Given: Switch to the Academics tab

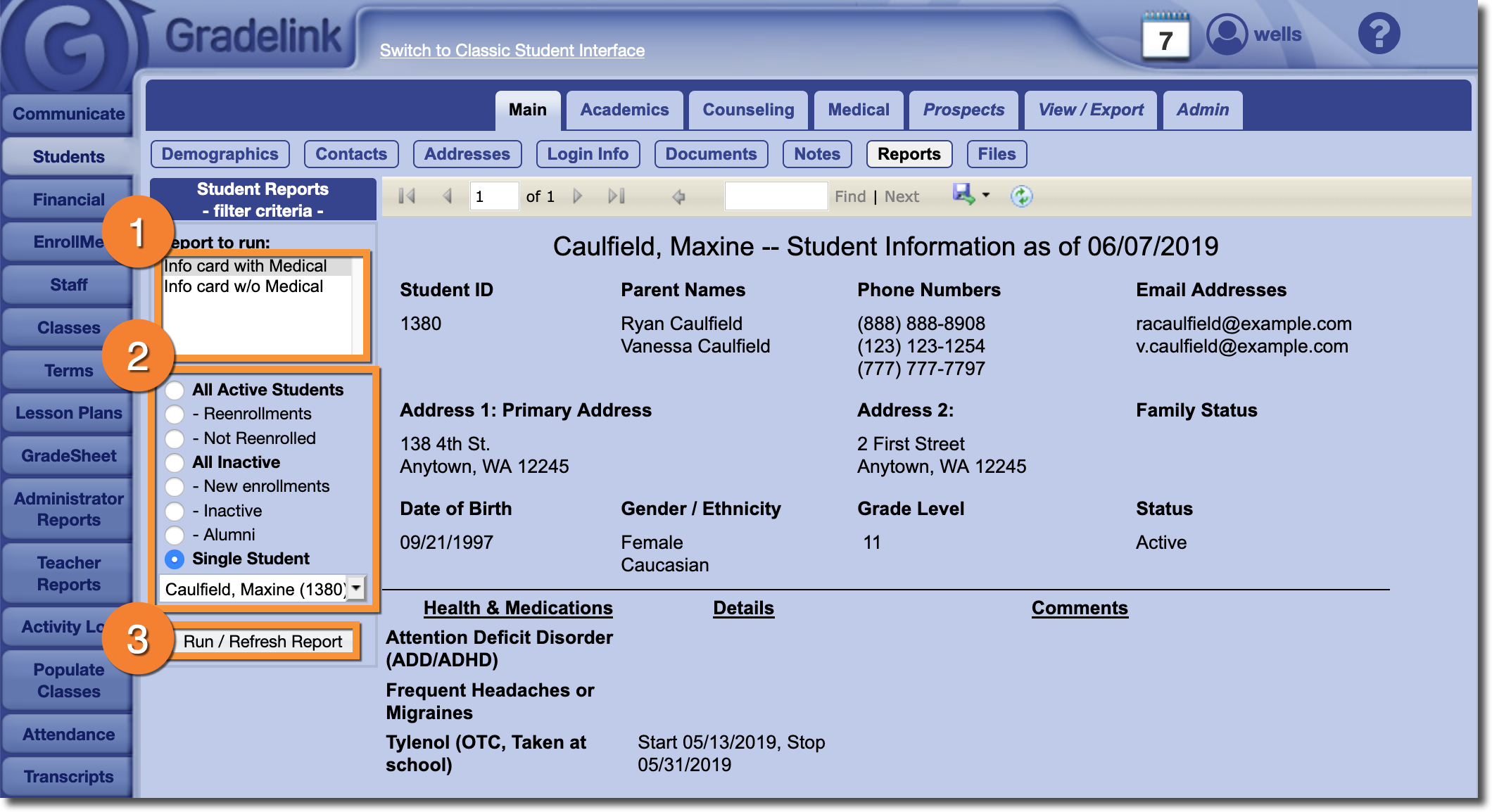Looking at the screenshot, I should (x=624, y=110).
